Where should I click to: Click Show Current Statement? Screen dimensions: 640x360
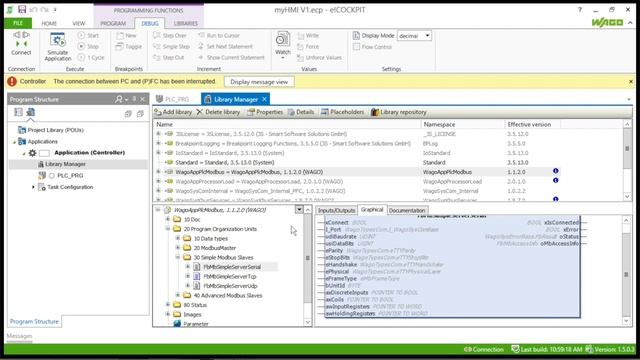tap(231, 58)
